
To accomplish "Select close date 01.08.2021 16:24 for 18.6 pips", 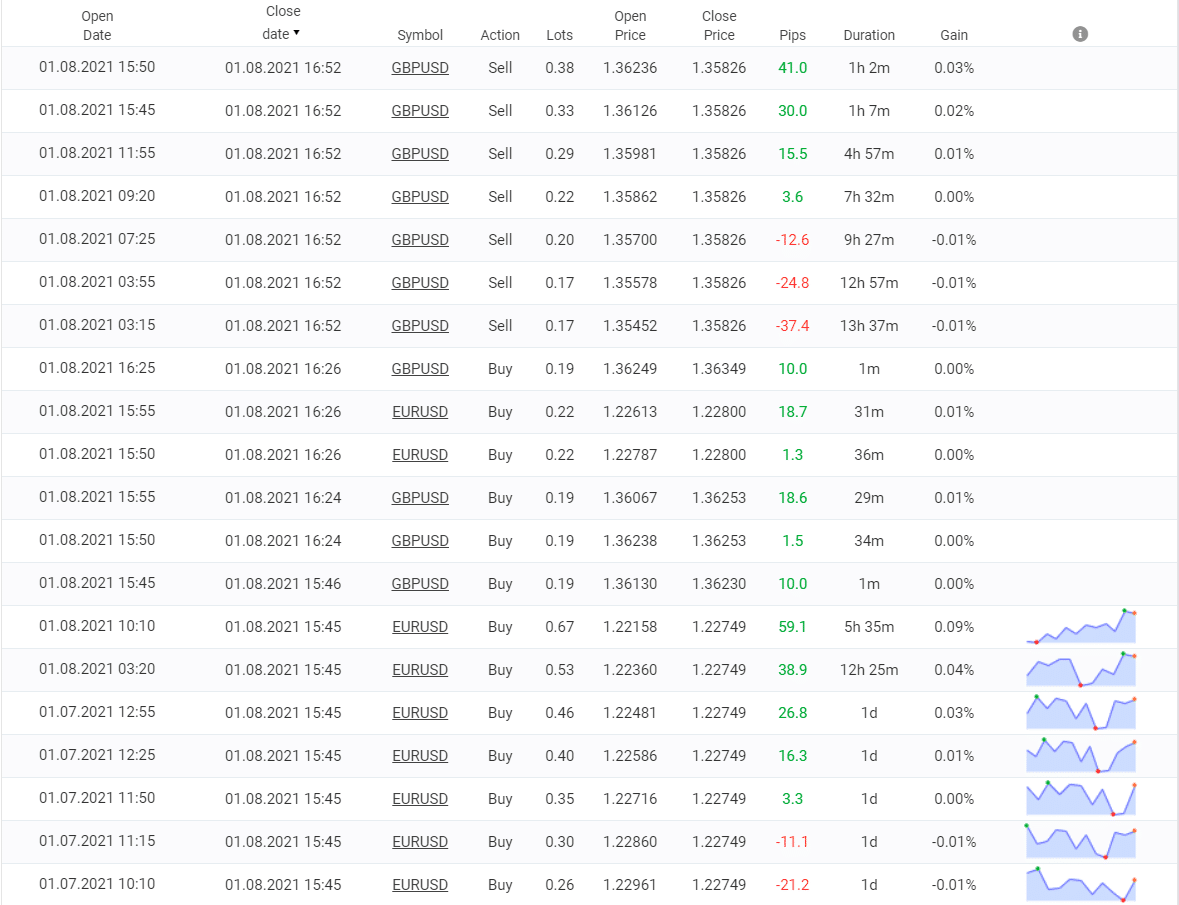I will coord(283,498).
